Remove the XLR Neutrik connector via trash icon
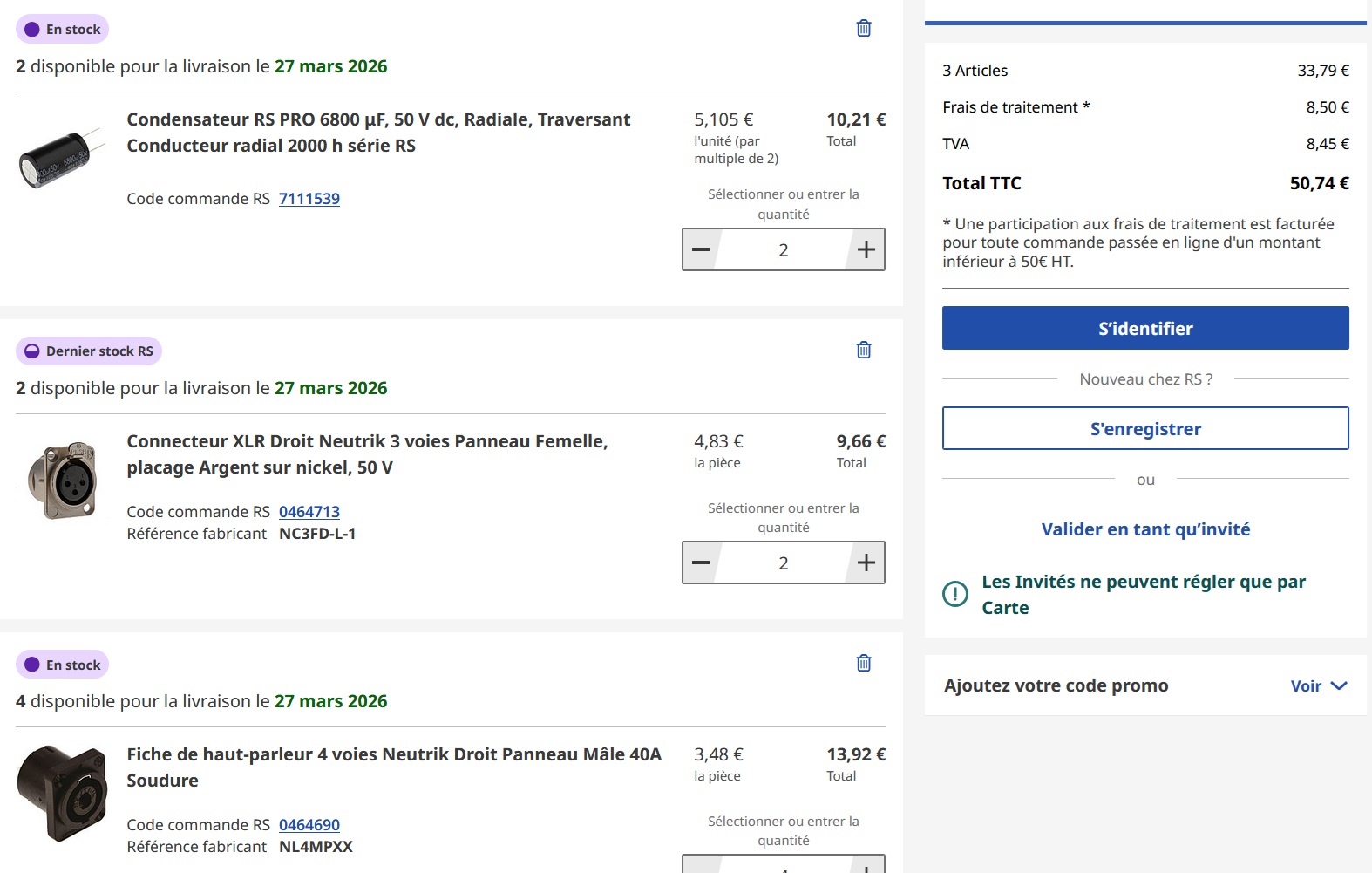The image size is (1372, 873). click(864, 350)
